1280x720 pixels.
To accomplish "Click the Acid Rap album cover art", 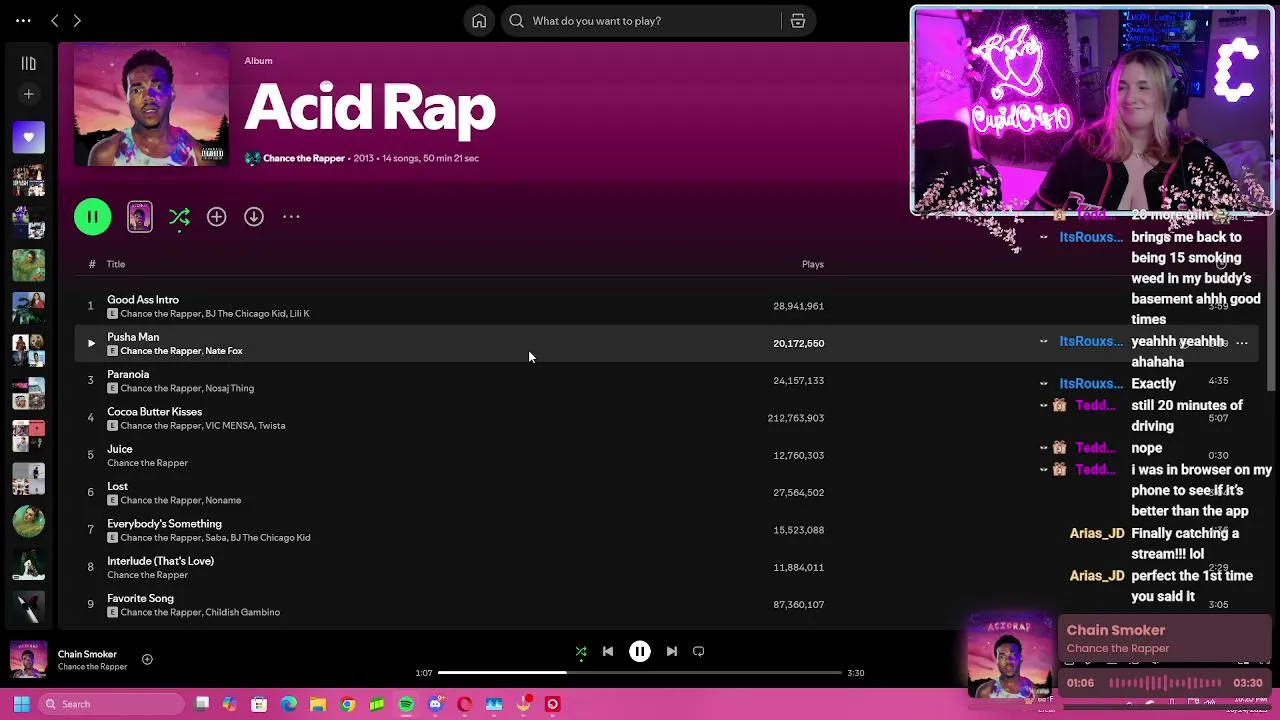I will click(x=151, y=106).
